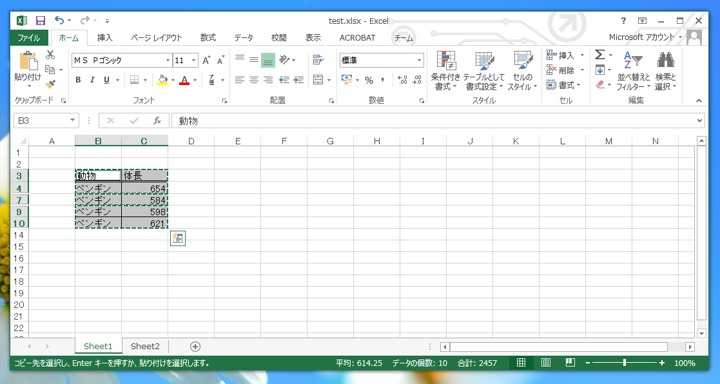Toggle bottom vertical alignment
Screen dimensions: 720x384
point(268,60)
